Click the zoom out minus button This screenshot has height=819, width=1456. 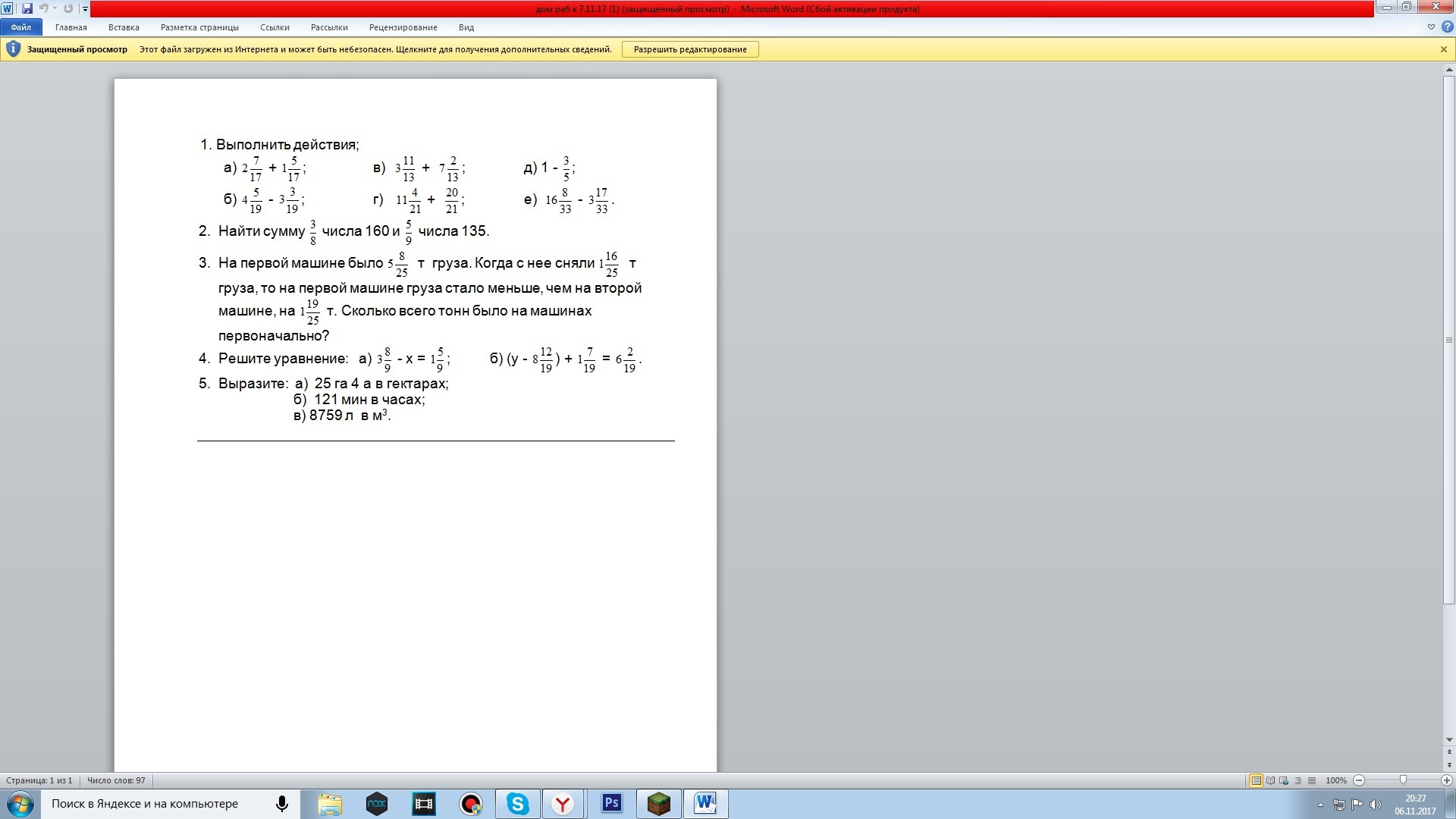click(1359, 780)
